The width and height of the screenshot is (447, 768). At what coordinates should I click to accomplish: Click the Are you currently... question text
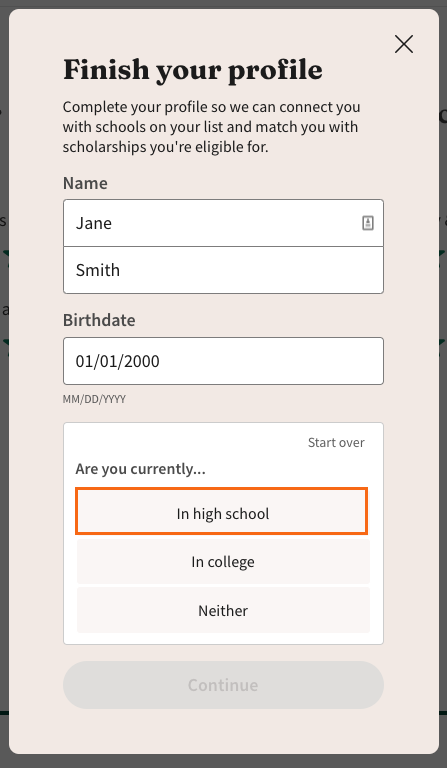141,469
